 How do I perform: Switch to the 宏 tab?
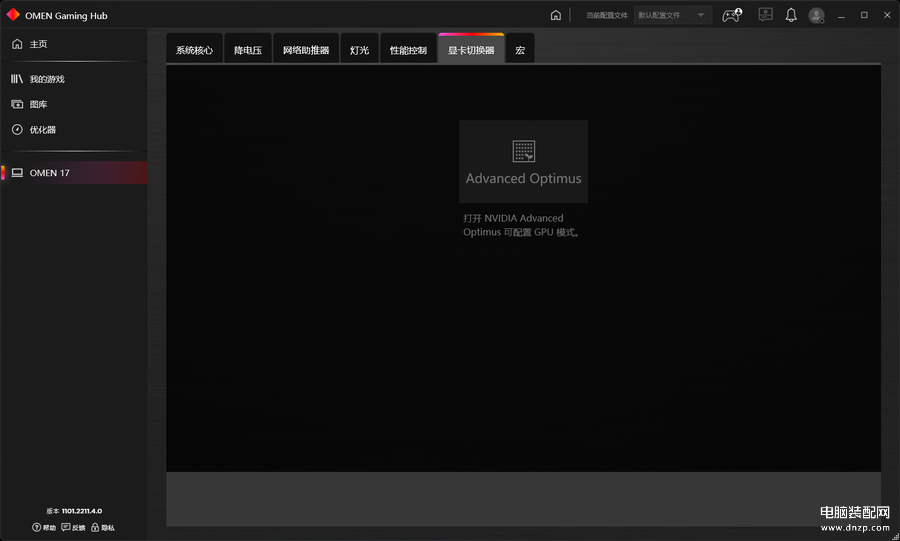pos(520,50)
